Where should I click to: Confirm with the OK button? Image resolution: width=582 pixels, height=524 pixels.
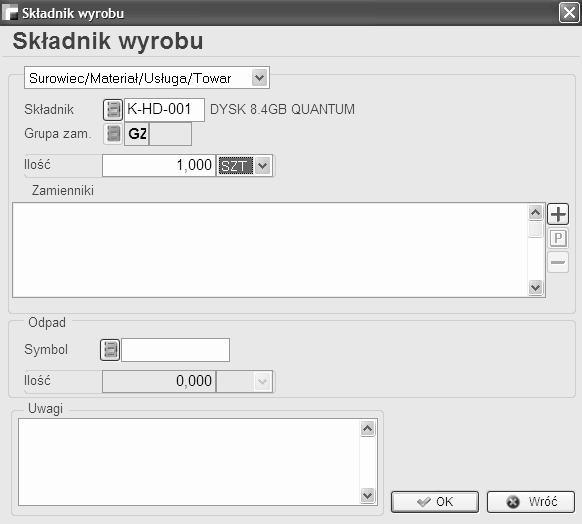click(x=435, y=502)
